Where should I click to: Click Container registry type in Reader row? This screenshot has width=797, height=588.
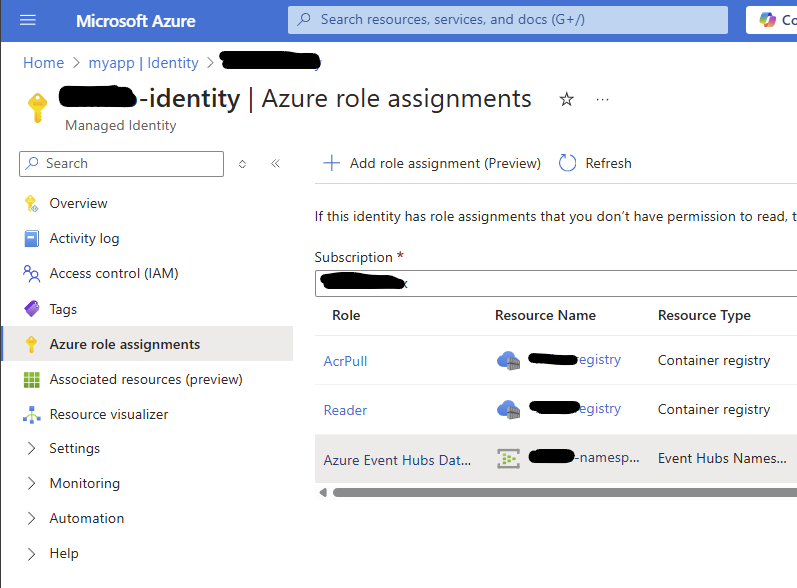click(714, 409)
